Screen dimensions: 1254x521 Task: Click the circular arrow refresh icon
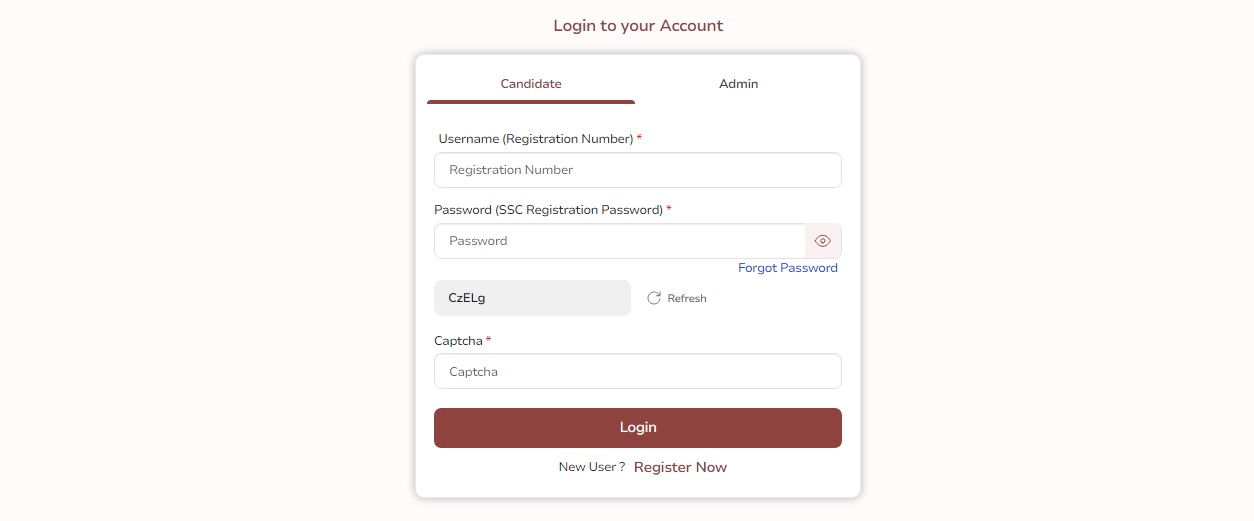[x=654, y=298]
